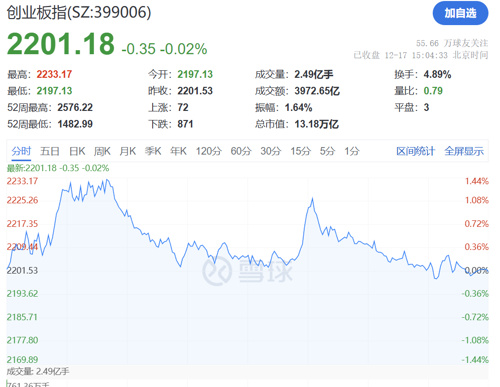Click the index title 创业板指(SZ:399006)

pos(79,13)
